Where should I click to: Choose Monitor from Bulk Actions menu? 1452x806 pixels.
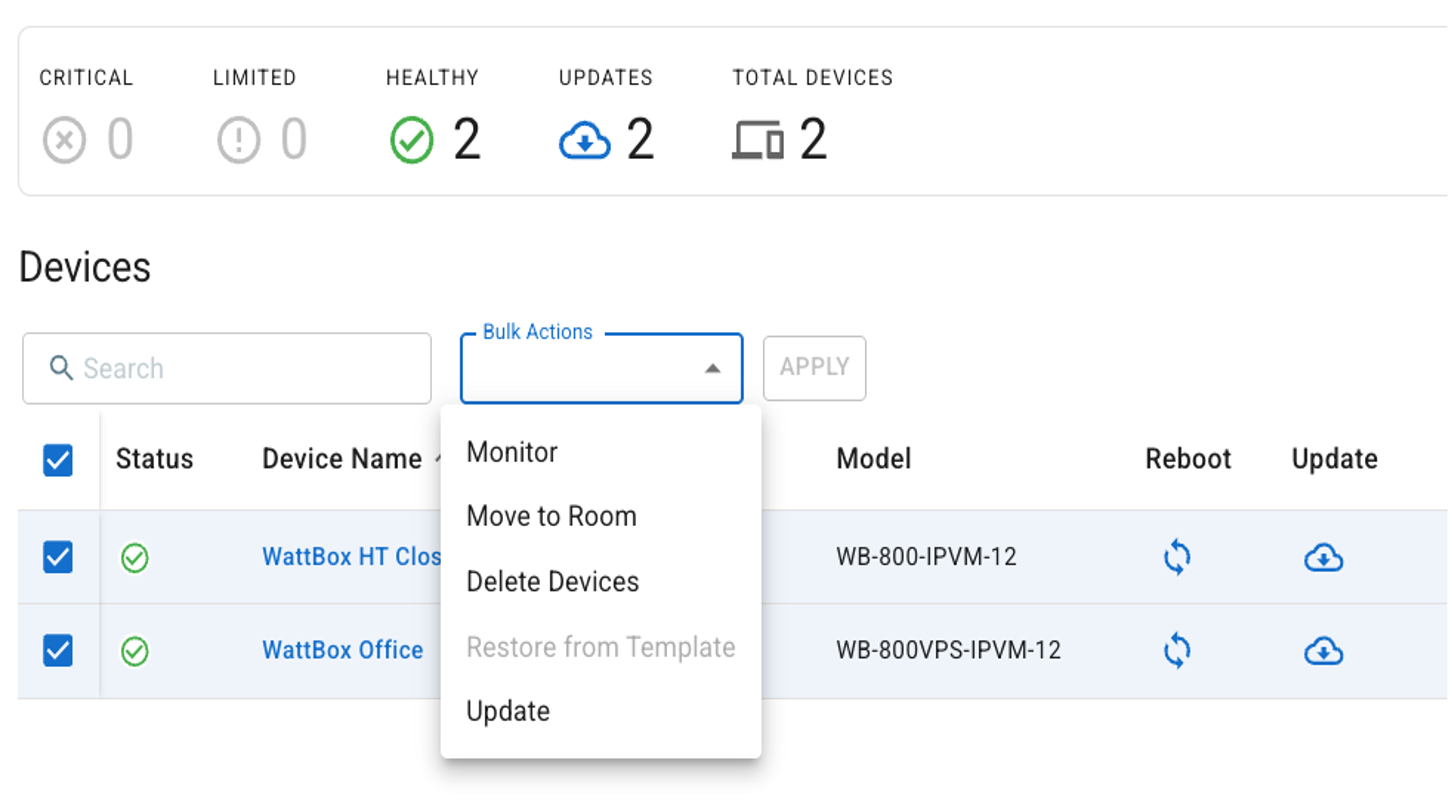(601, 452)
